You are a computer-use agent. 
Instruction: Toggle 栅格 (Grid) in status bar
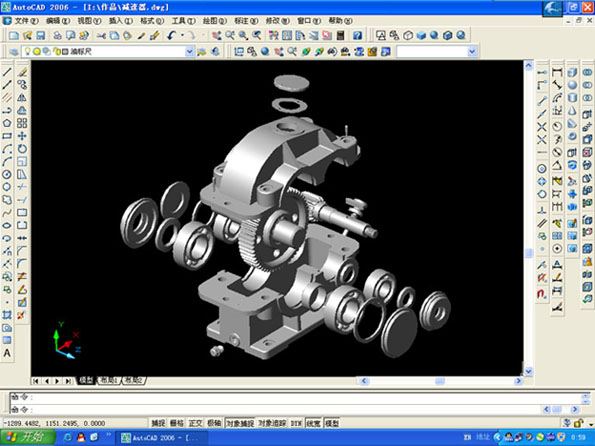click(177, 423)
